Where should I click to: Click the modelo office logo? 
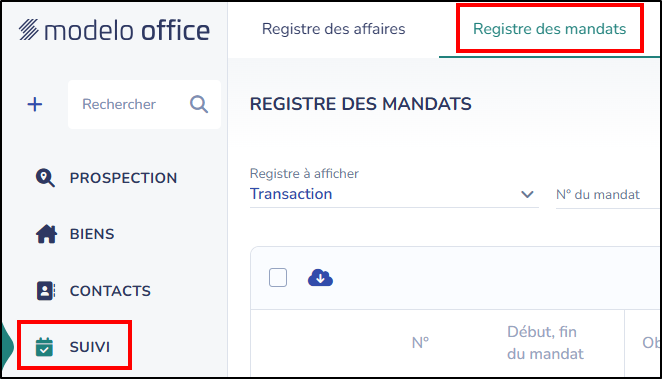[x=114, y=30]
